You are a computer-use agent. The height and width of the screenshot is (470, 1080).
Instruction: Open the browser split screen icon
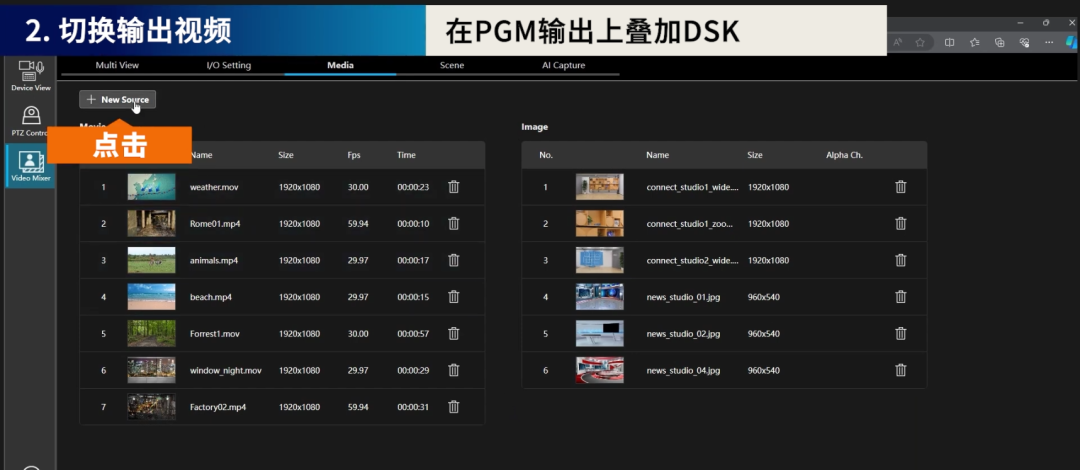point(949,42)
